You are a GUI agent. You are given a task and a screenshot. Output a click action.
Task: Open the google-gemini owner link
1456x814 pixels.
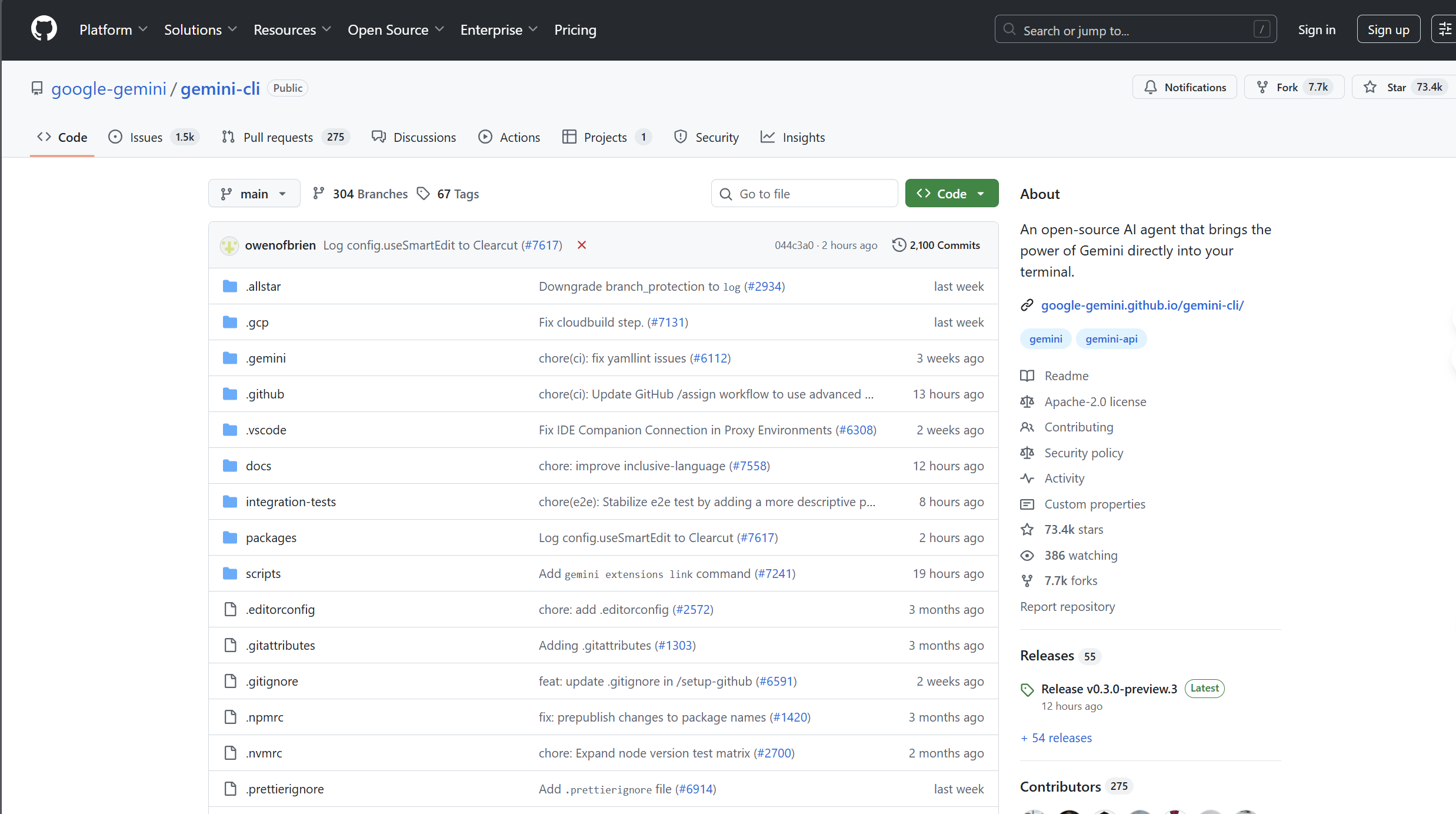click(109, 88)
